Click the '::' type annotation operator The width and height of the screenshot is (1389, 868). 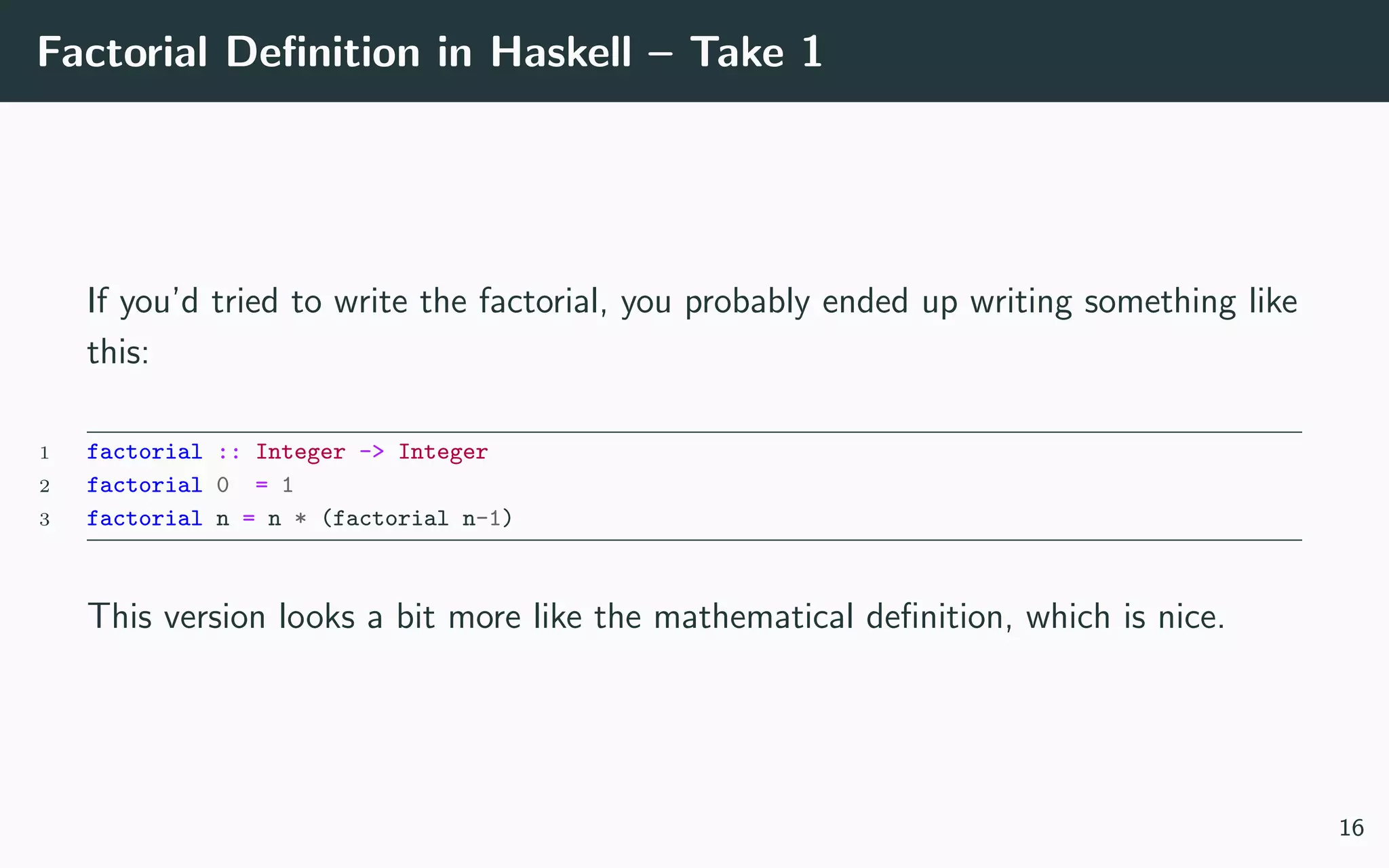click(229, 452)
